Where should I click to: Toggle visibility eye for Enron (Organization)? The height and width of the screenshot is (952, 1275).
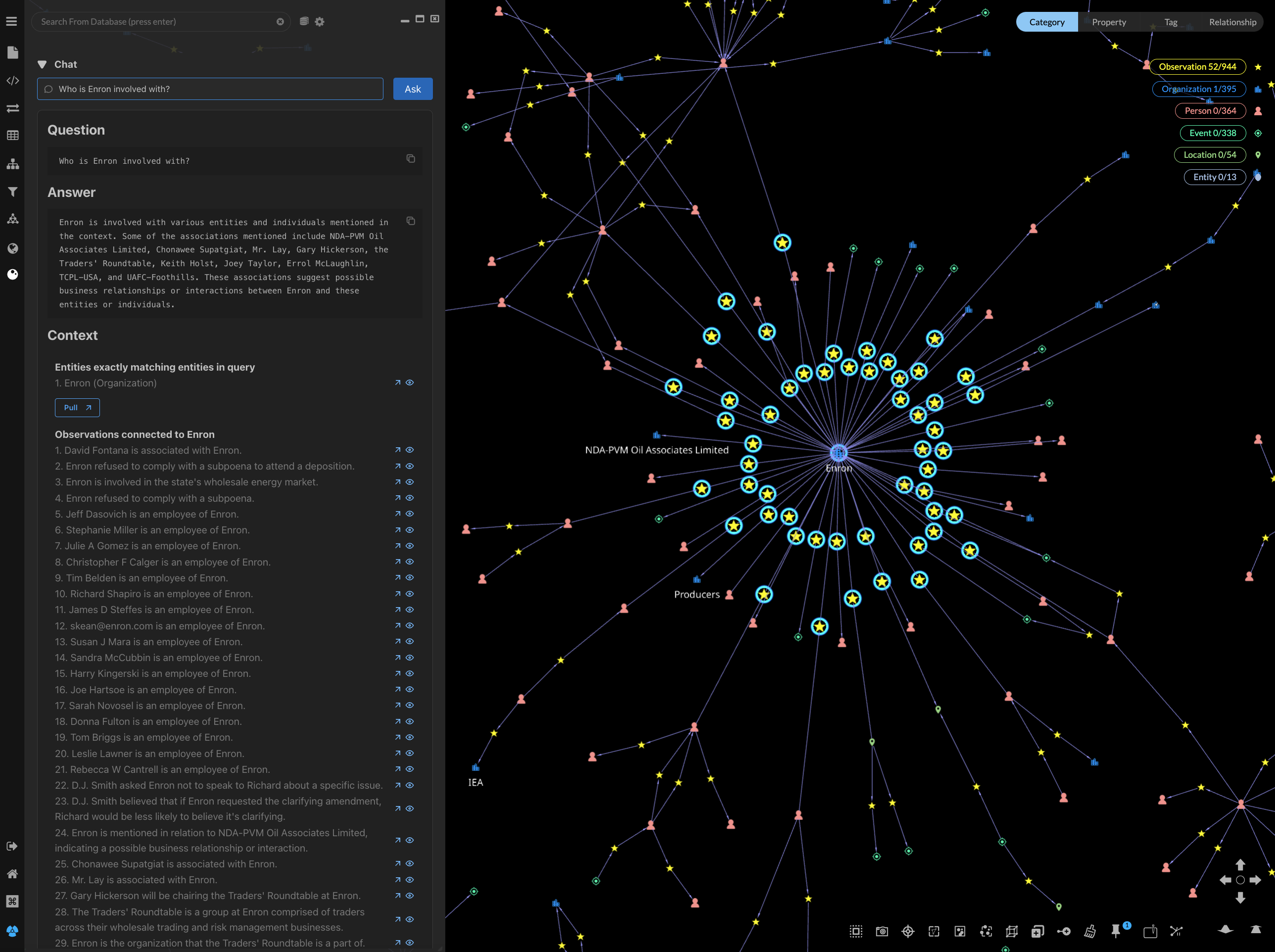pos(410,382)
